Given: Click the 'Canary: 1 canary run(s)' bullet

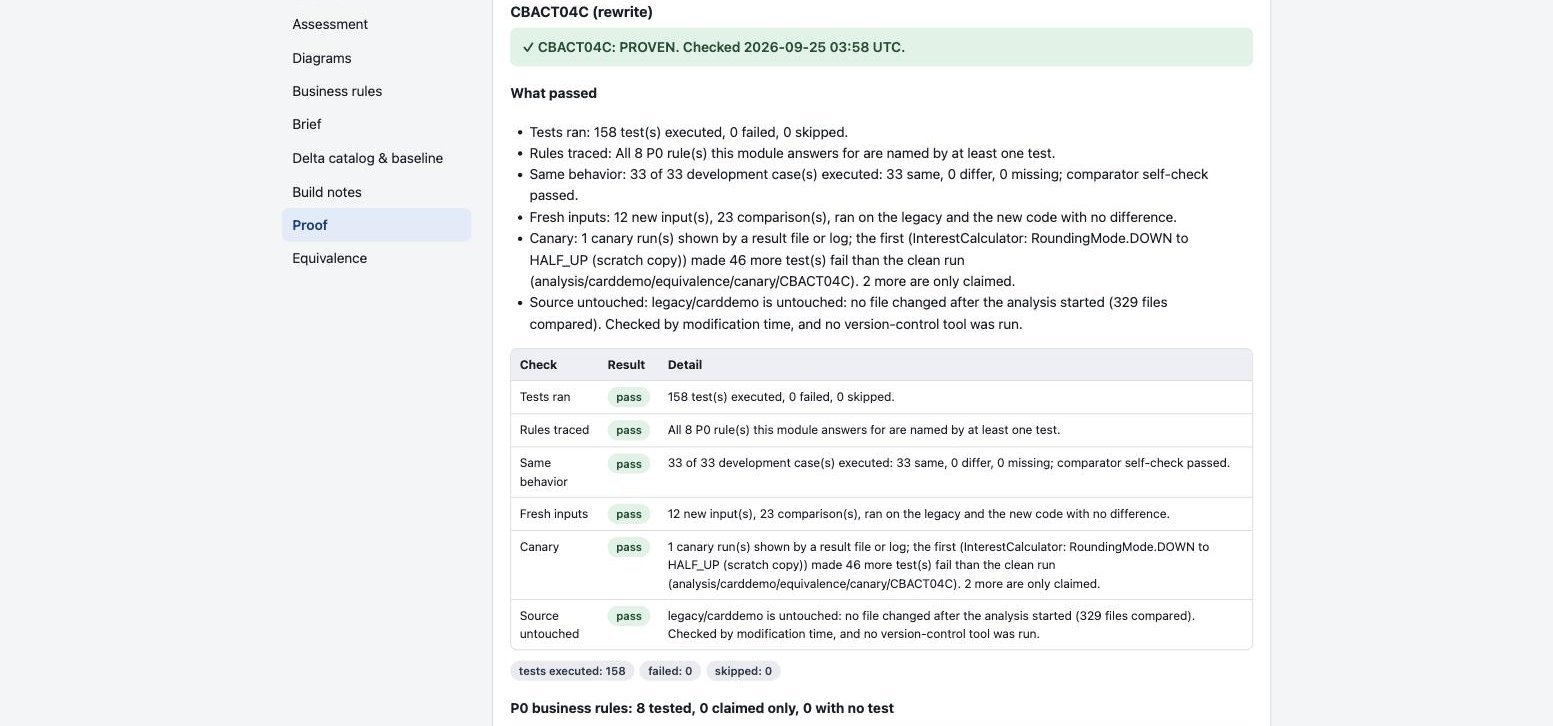Looking at the screenshot, I should point(860,260).
